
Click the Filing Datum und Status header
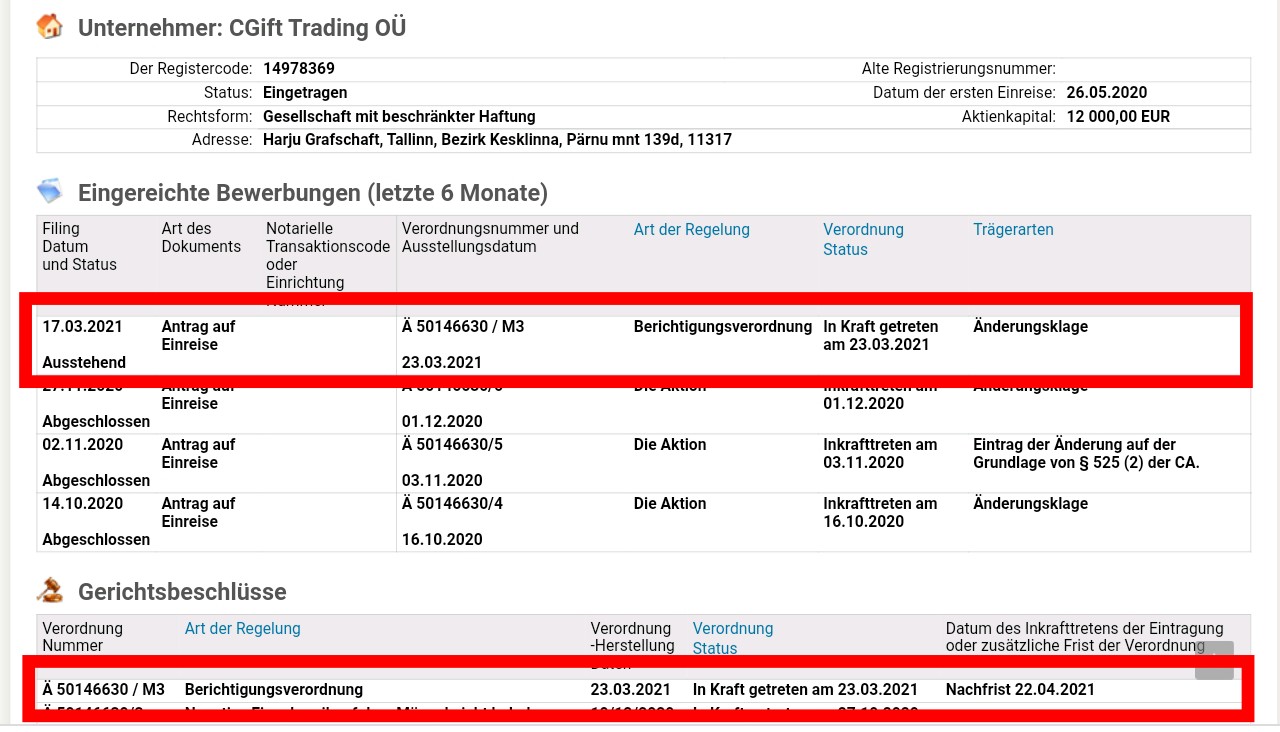click(x=80, y=246)
